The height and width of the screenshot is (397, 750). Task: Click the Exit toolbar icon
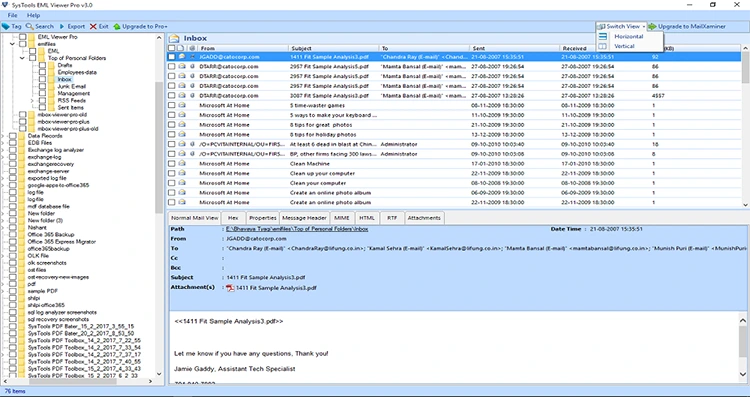click(x=93, y=26)
